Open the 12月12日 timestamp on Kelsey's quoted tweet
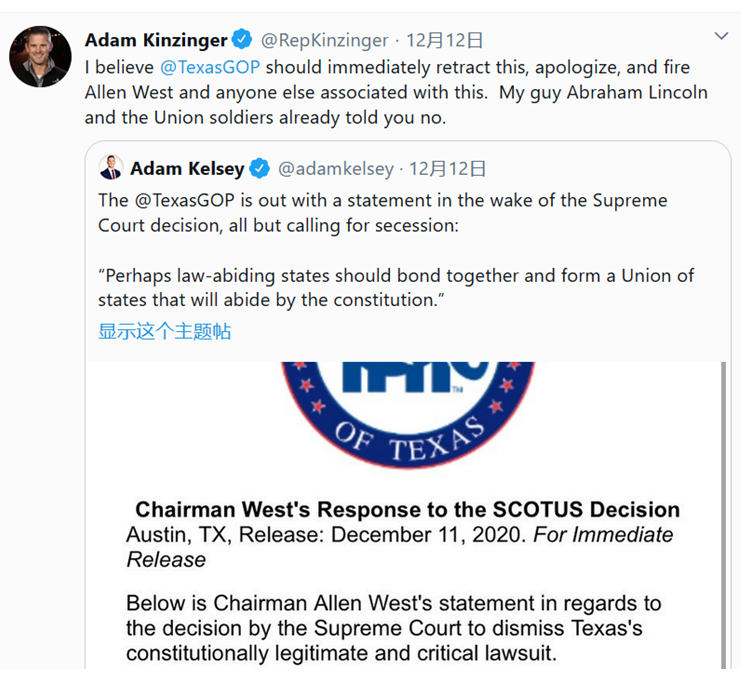Screen dimensions: 741x684 pos(448,168)
